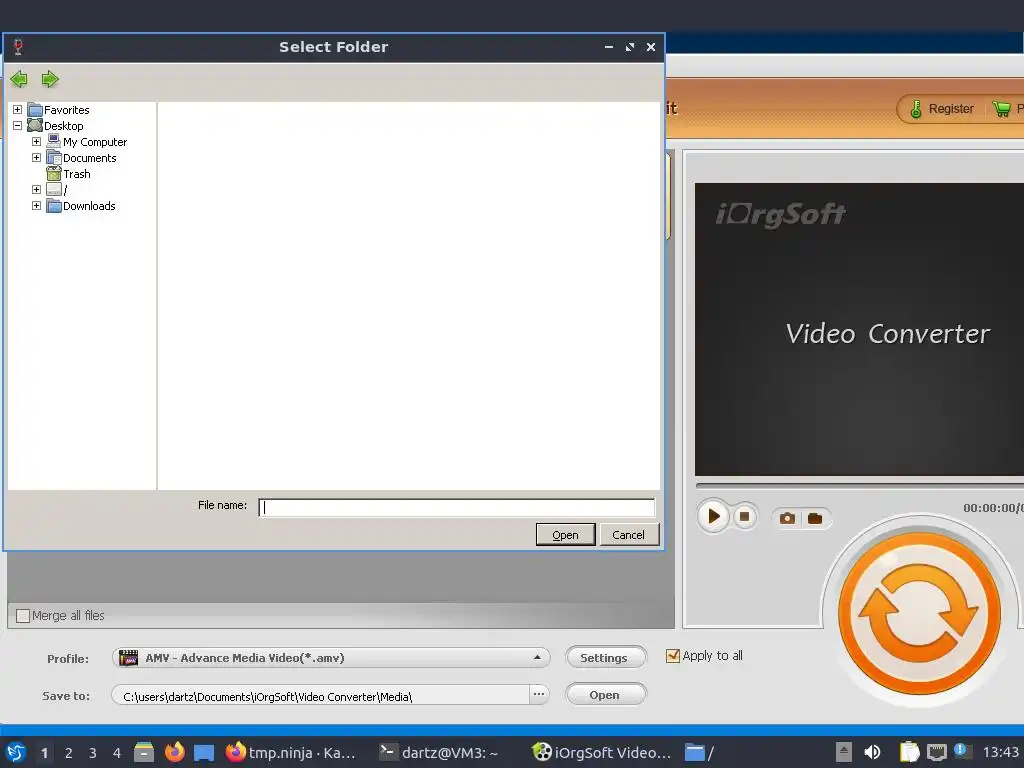
Task: Click Open in Select Folder dialog
Action: [566, 535]
